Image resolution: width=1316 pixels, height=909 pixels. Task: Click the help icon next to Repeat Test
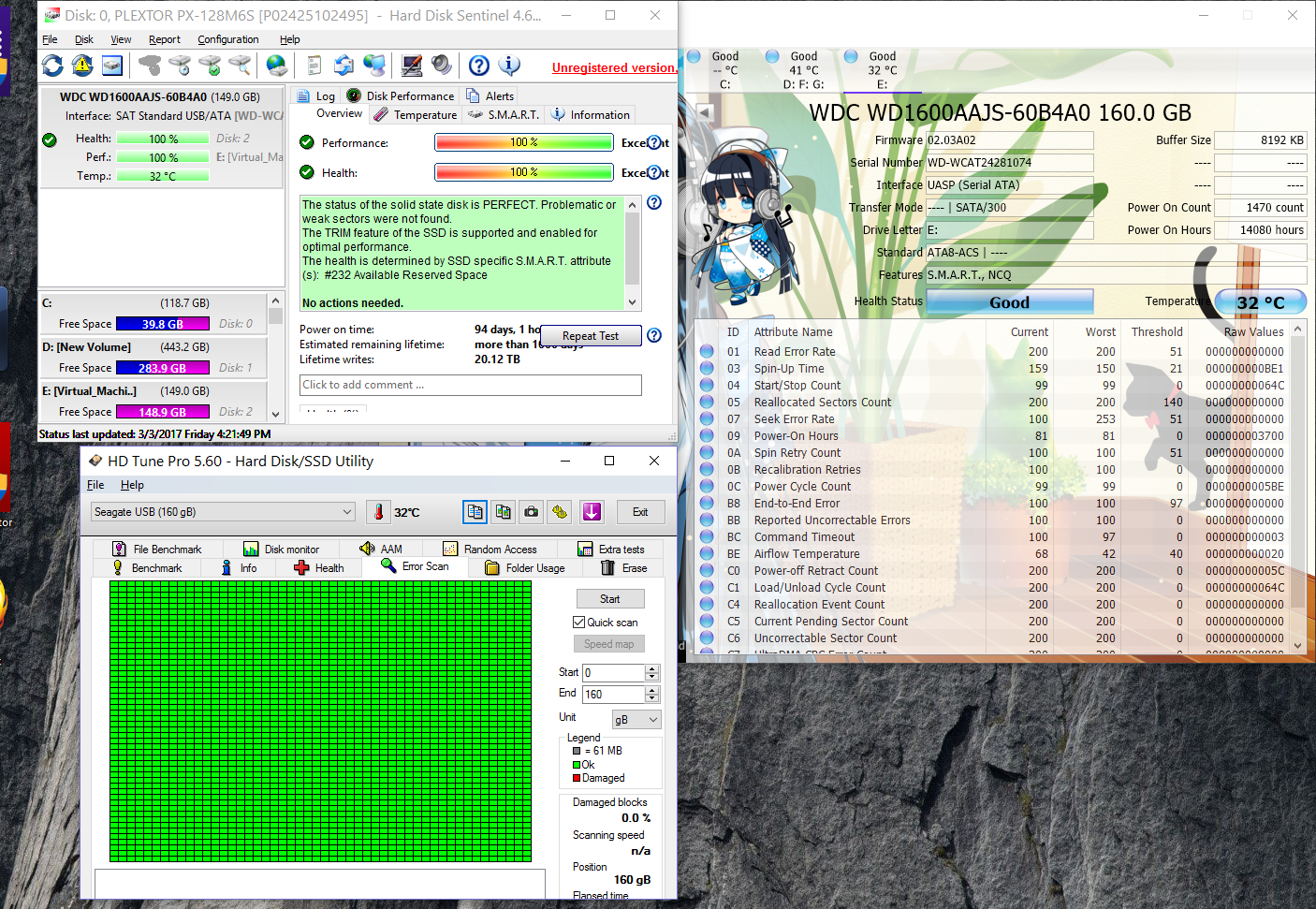click(654, 335)
